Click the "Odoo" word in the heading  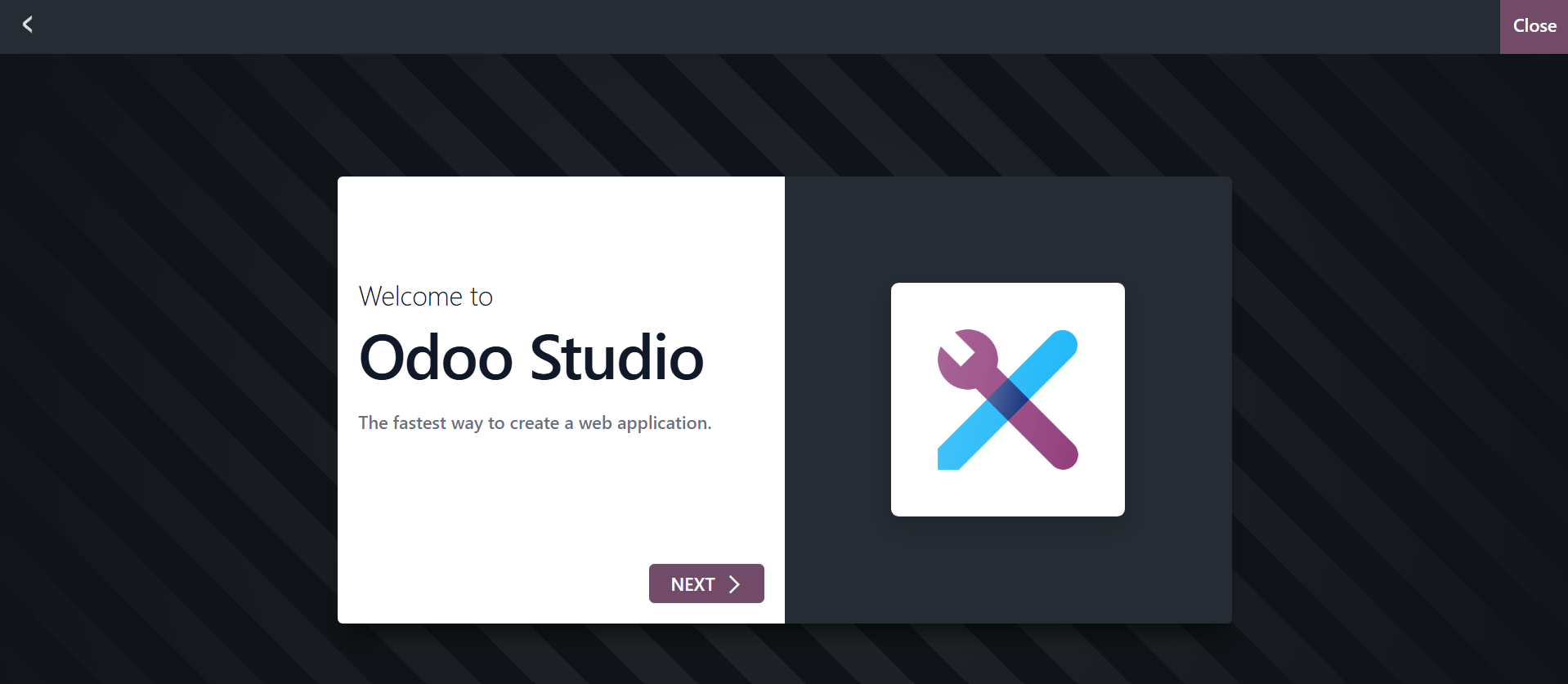tap(436, 358)
